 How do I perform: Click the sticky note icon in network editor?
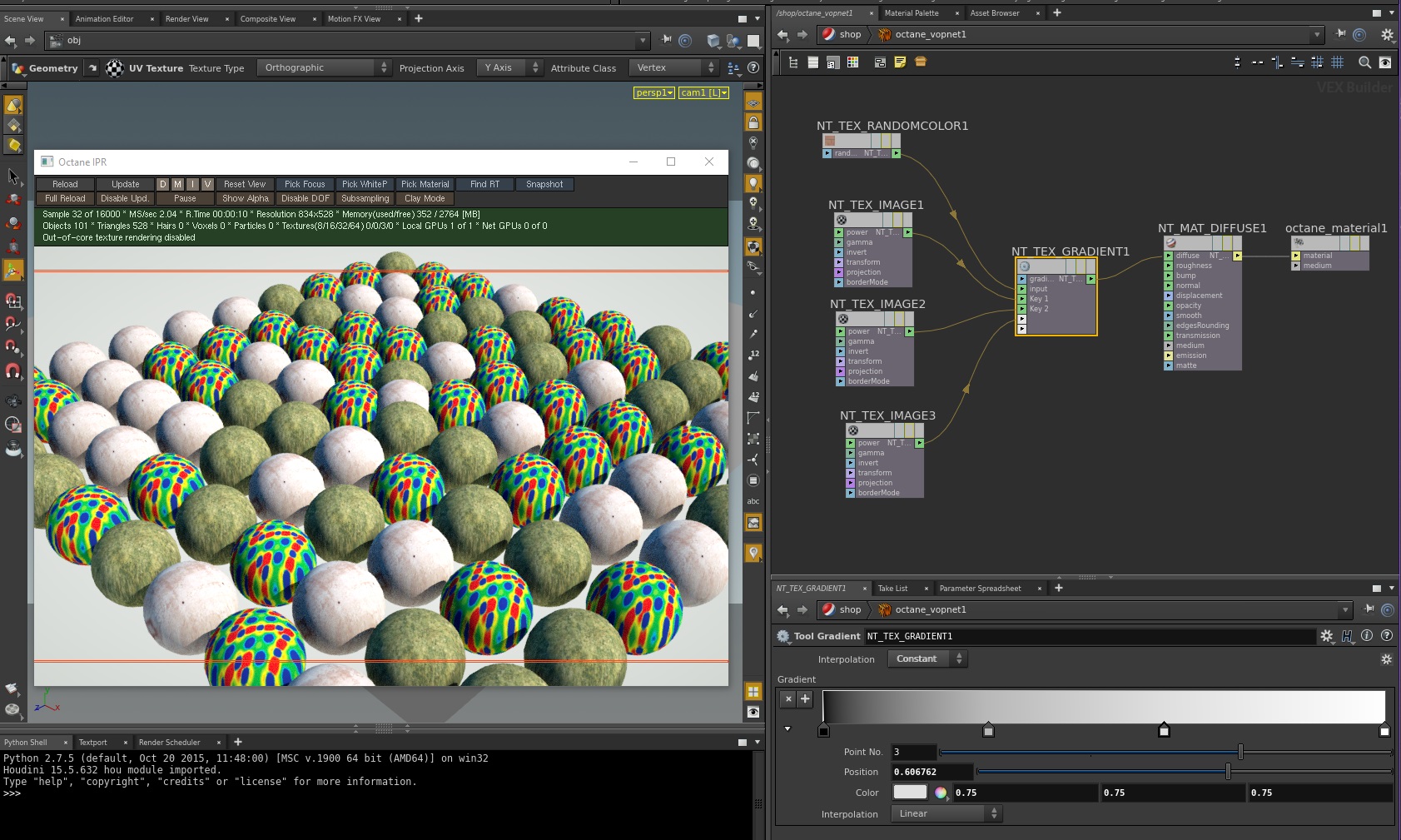(x=900, y=62)
